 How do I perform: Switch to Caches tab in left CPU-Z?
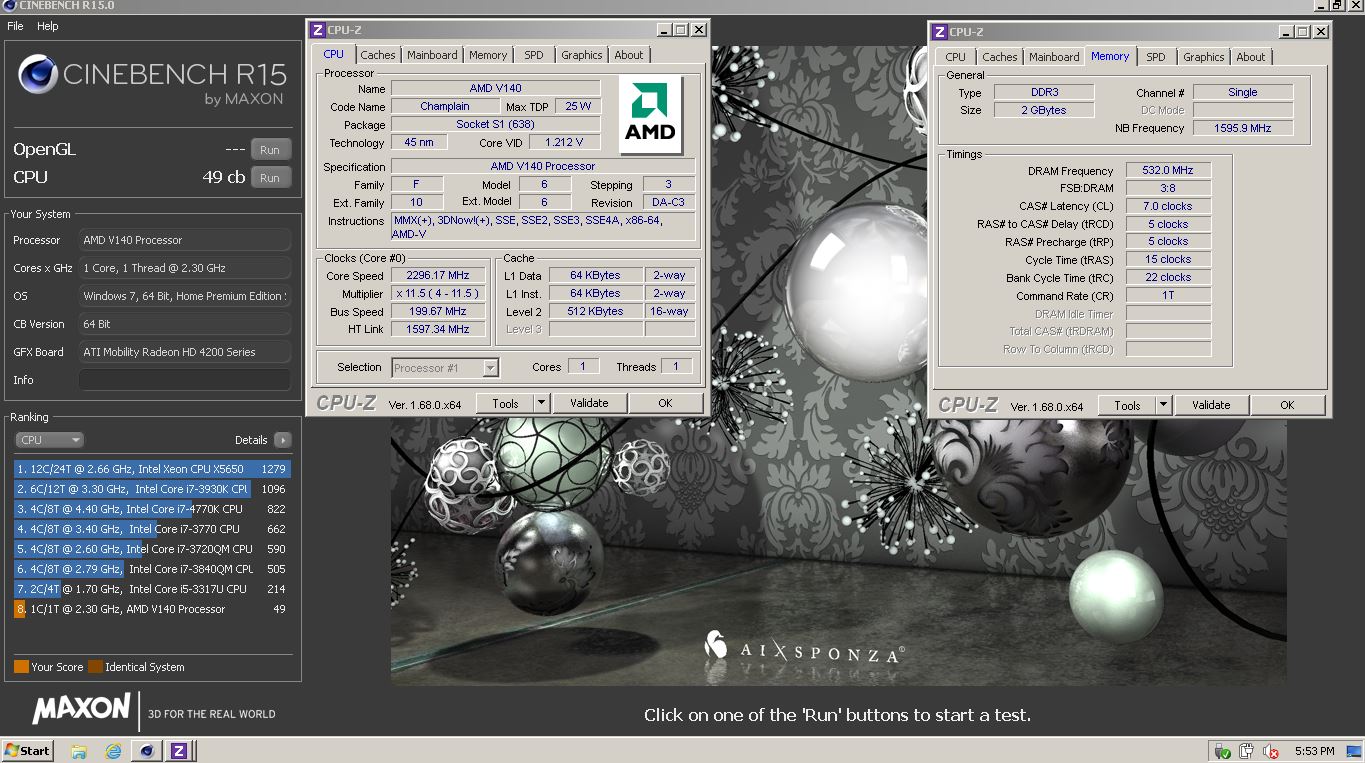coord(378,55)
